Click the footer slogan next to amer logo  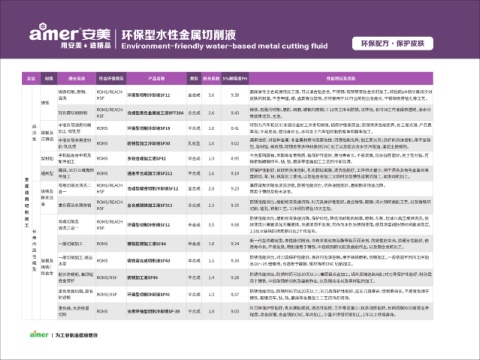(x=77, y=335)
